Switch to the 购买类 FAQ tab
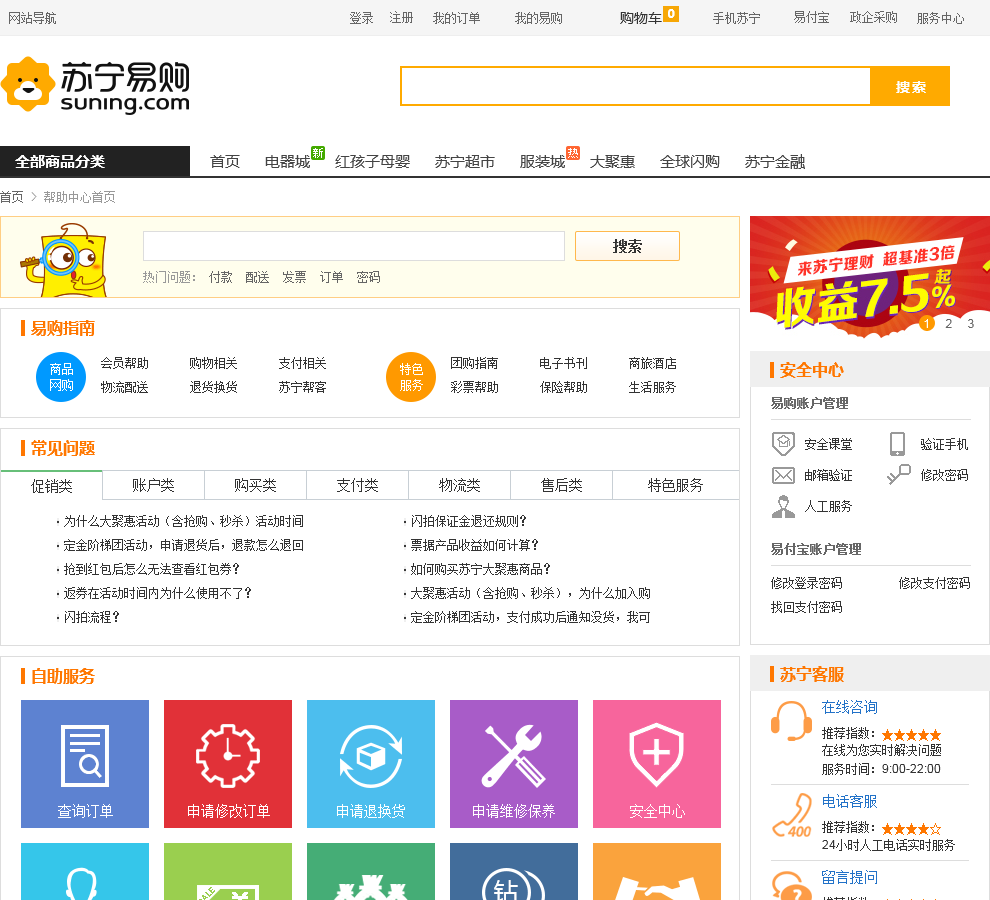This screenshot has width=990, height=900. click(255, 485)
